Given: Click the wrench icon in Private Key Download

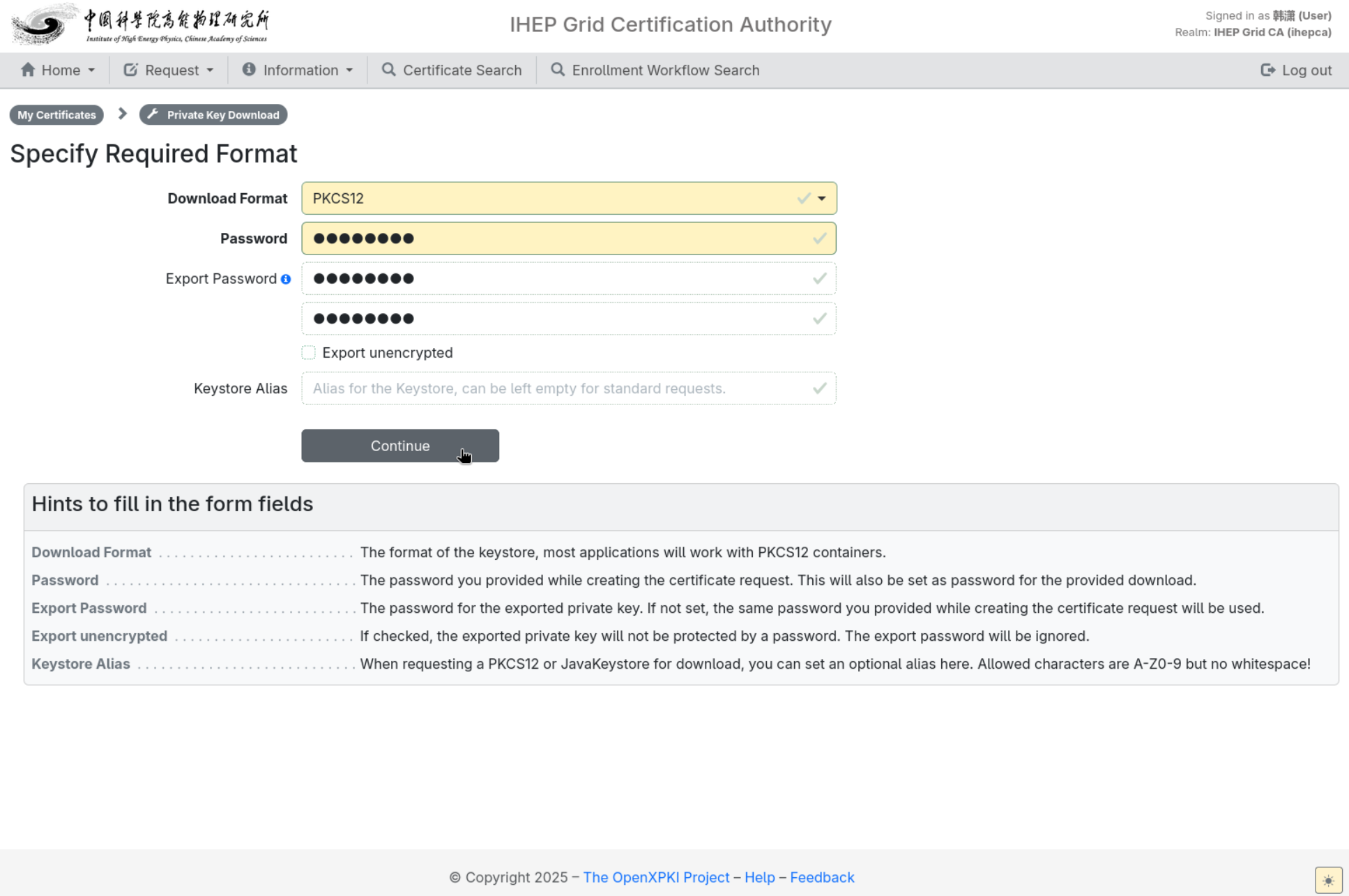Looking at the screenshot, I should point(153,114).
